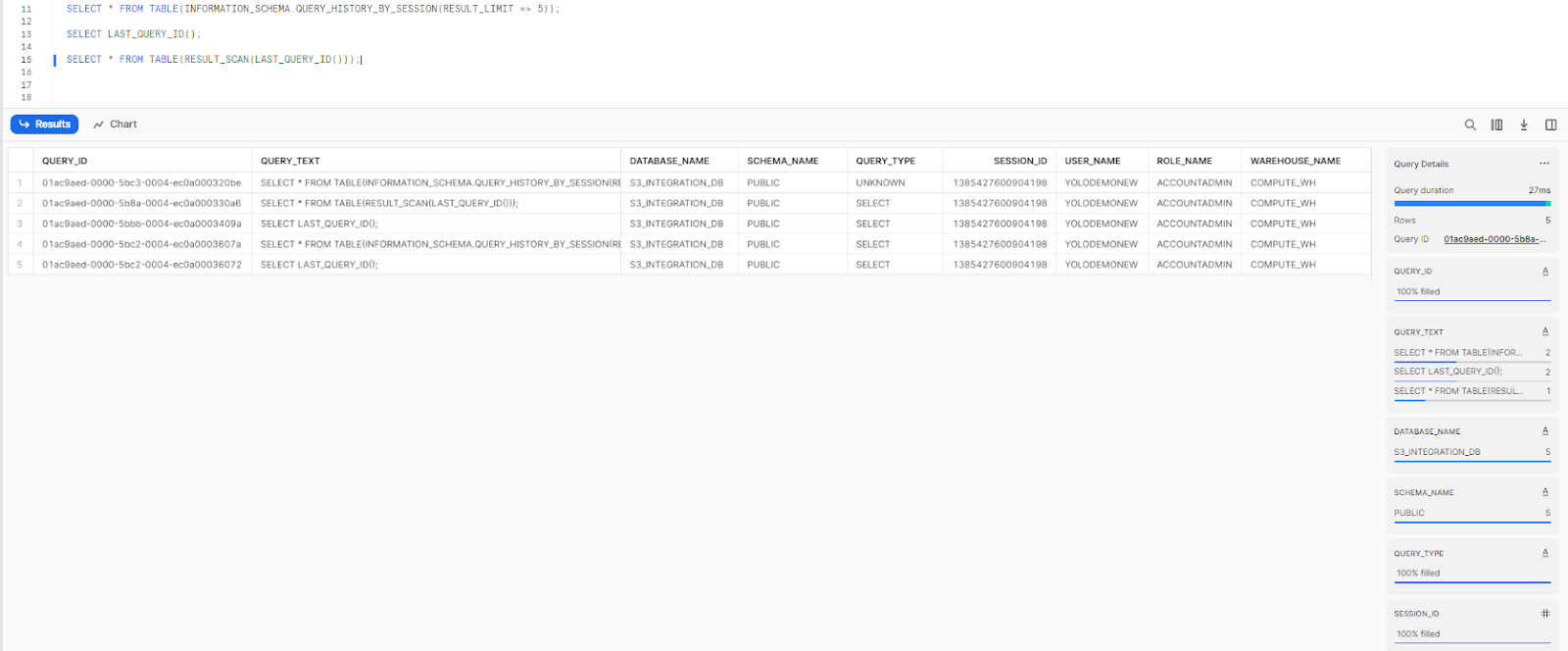
Task: Open the column selector icon
Action: pos(1496,125)
